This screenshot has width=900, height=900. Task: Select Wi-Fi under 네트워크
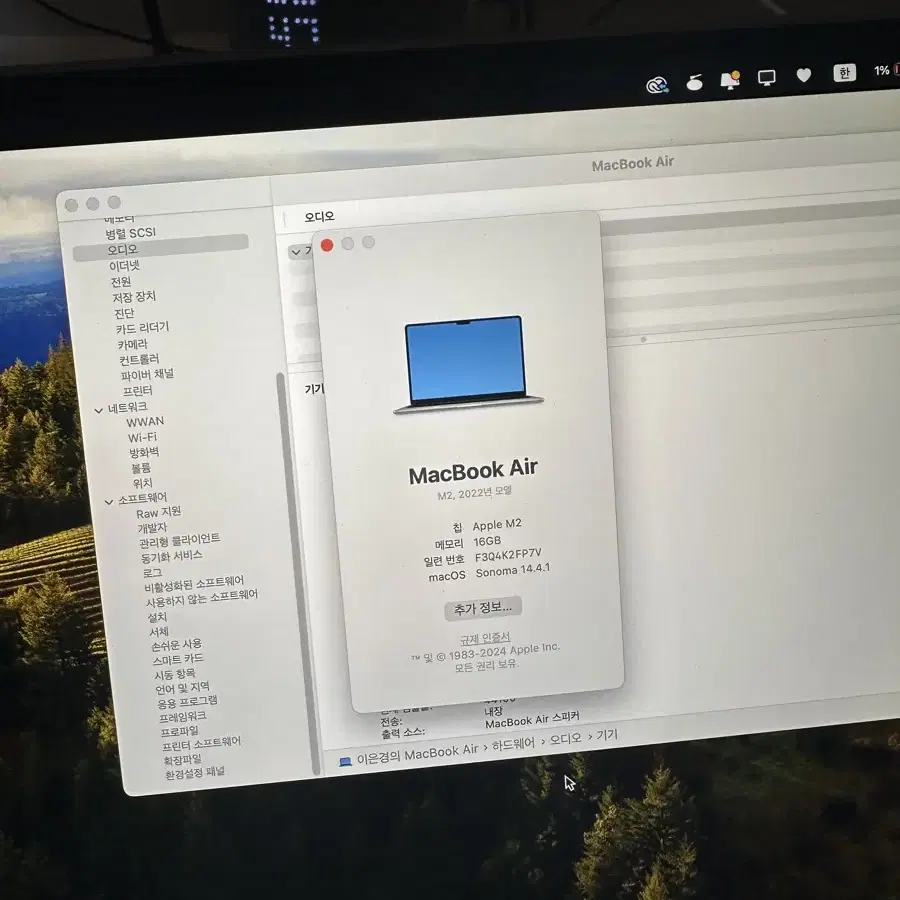coord(142,437)
